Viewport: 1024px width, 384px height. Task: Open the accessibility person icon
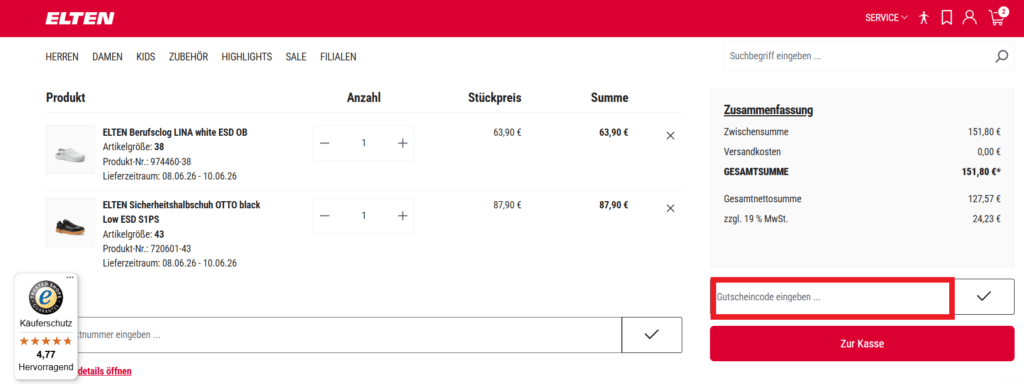(923, 18)
